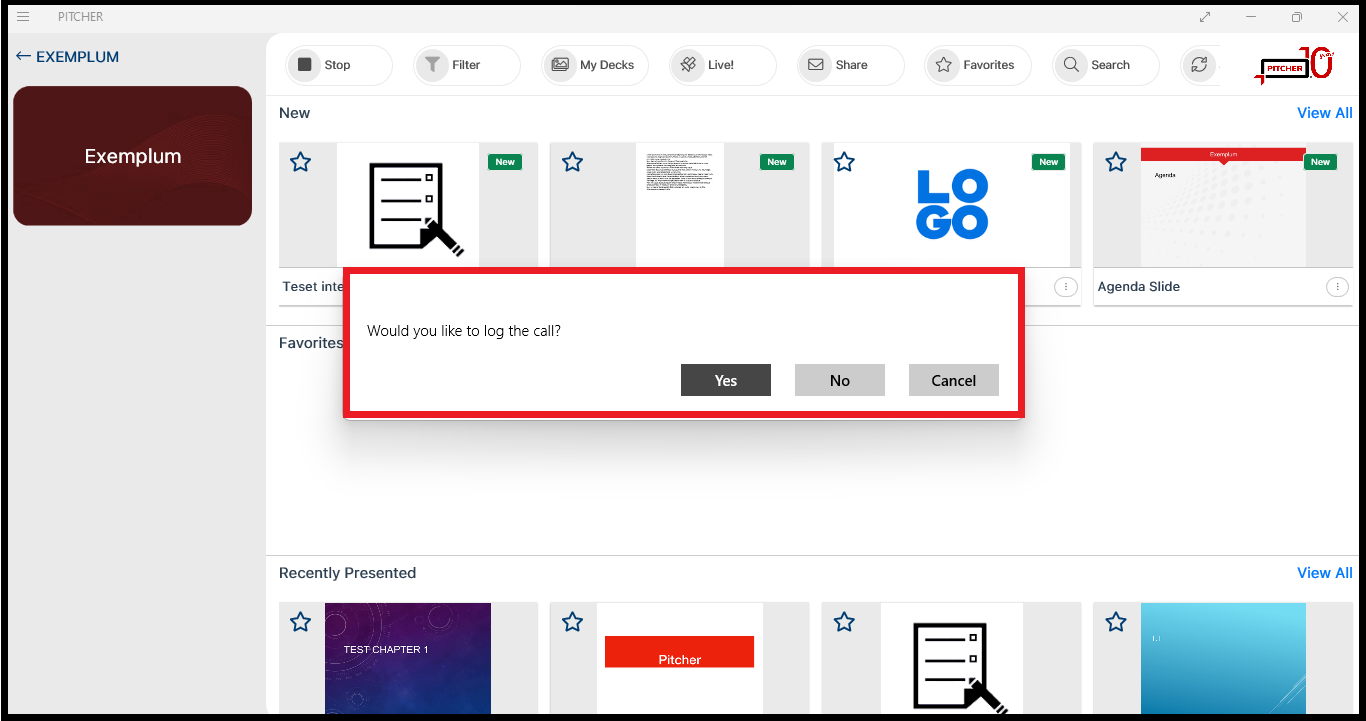1366x721 pixels.
Task: Open My Decks
Action: tap(594, 65)
